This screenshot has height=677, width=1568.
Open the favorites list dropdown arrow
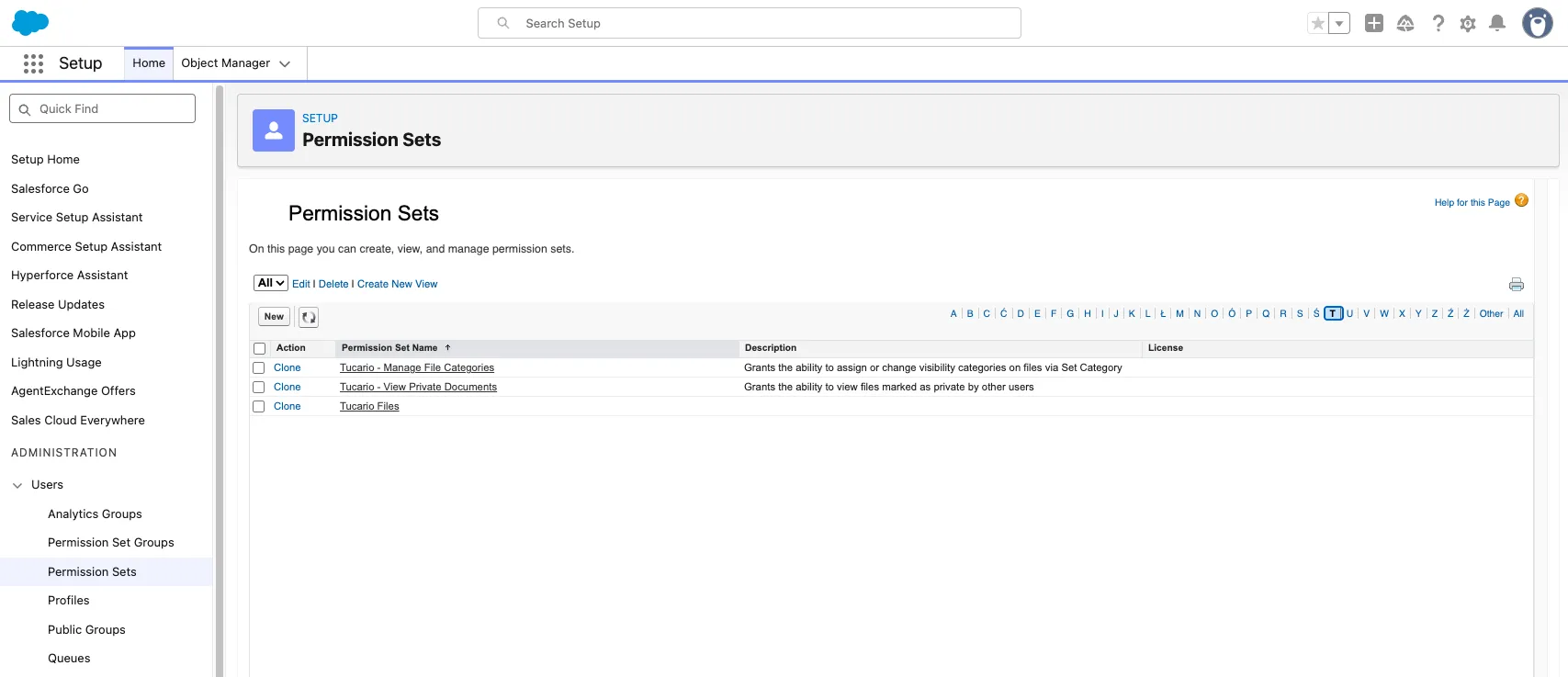[x=1339, y=24]
